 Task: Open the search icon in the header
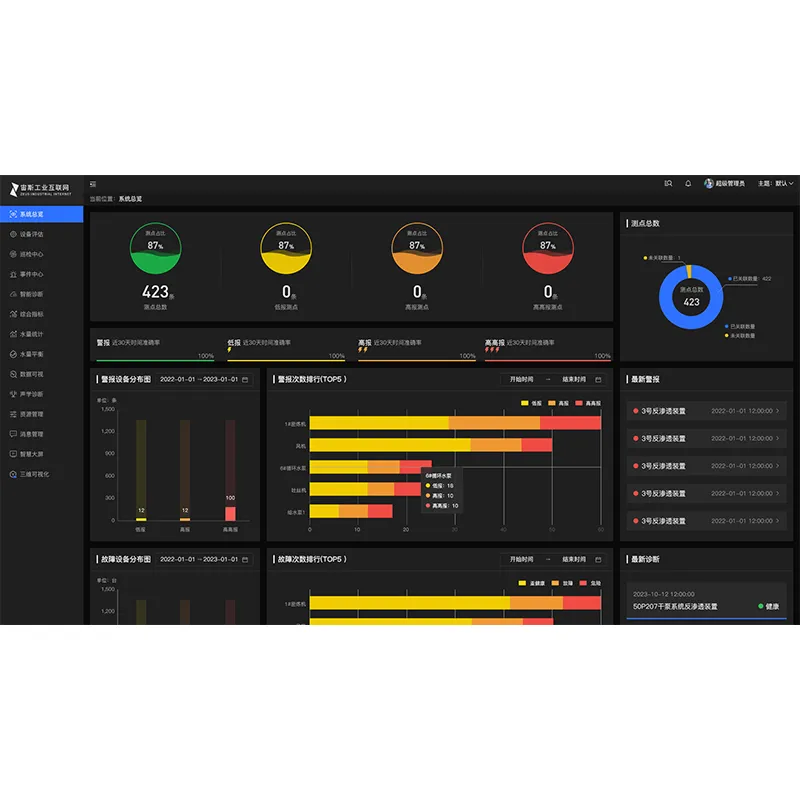pos(668,184)
